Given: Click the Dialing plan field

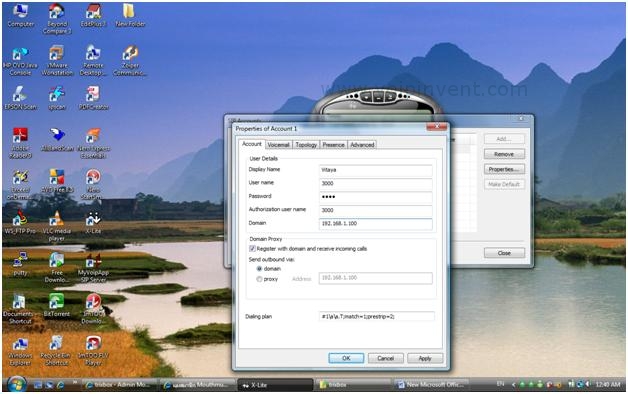Looking at the screenshot, I should [376, 316].
